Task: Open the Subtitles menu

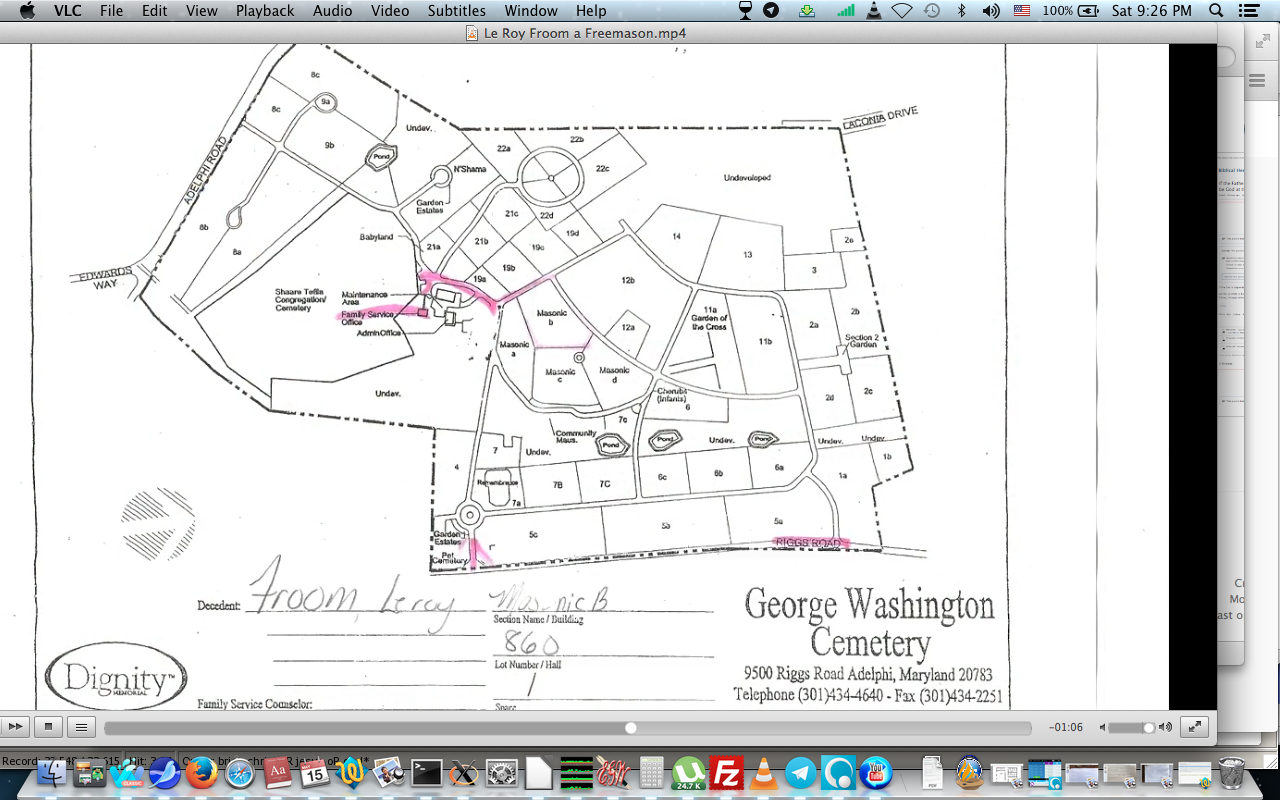Action: pyautogui.click(x=456, y=11)
